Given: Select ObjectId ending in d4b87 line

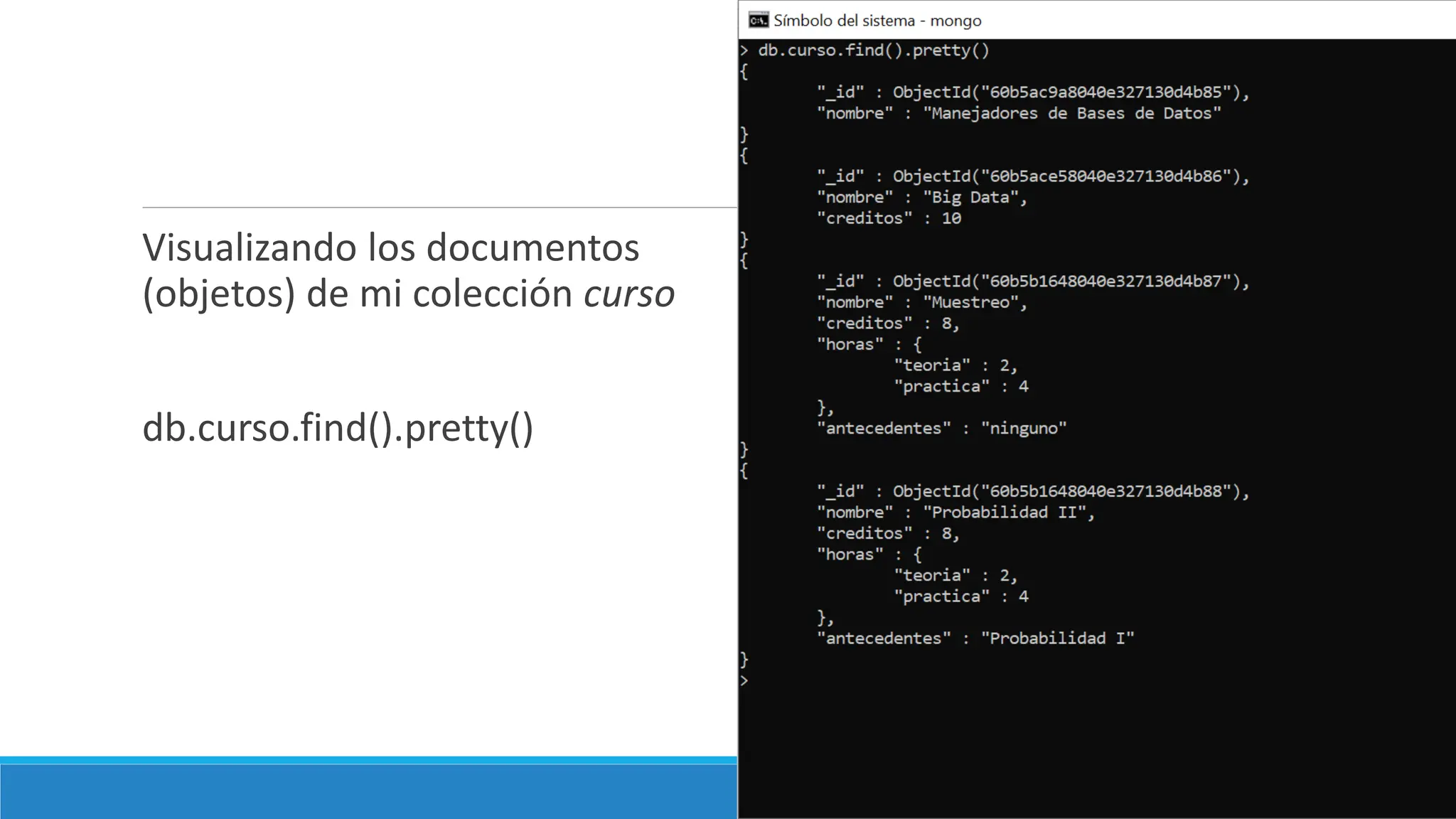Looking at the screenshot, I should point(1033,282).
